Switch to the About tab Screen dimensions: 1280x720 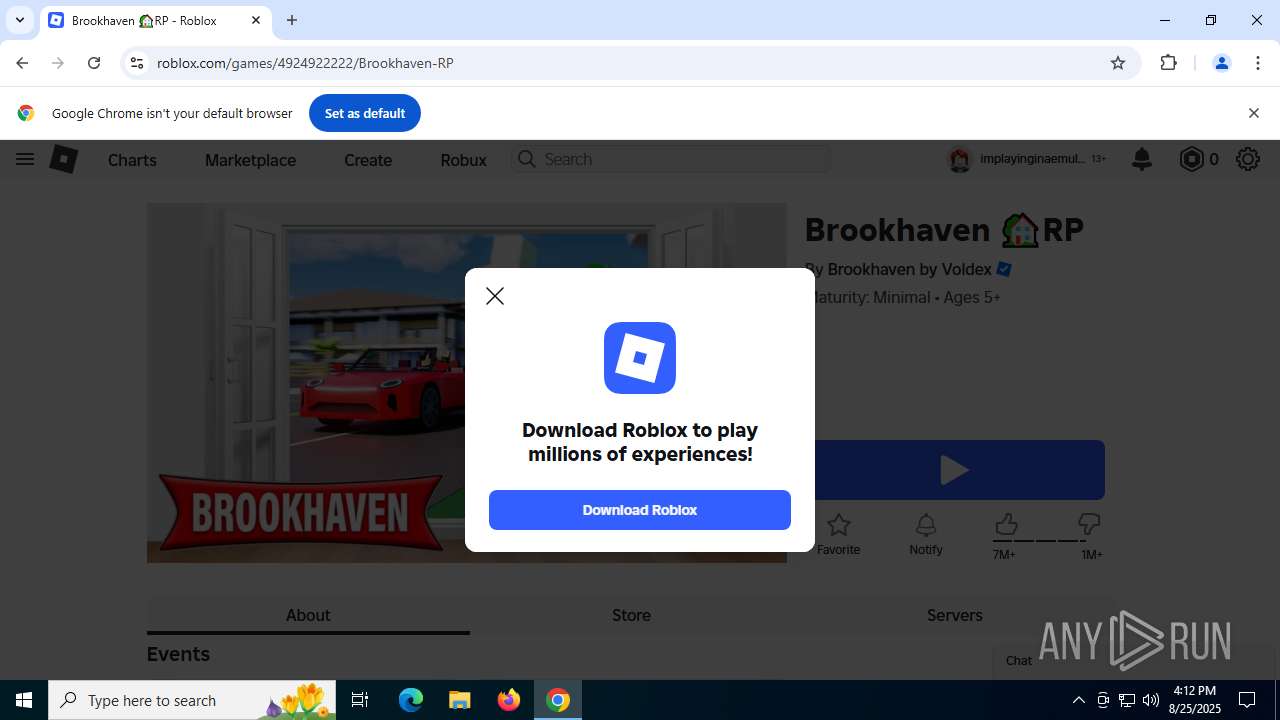(308, 615)
